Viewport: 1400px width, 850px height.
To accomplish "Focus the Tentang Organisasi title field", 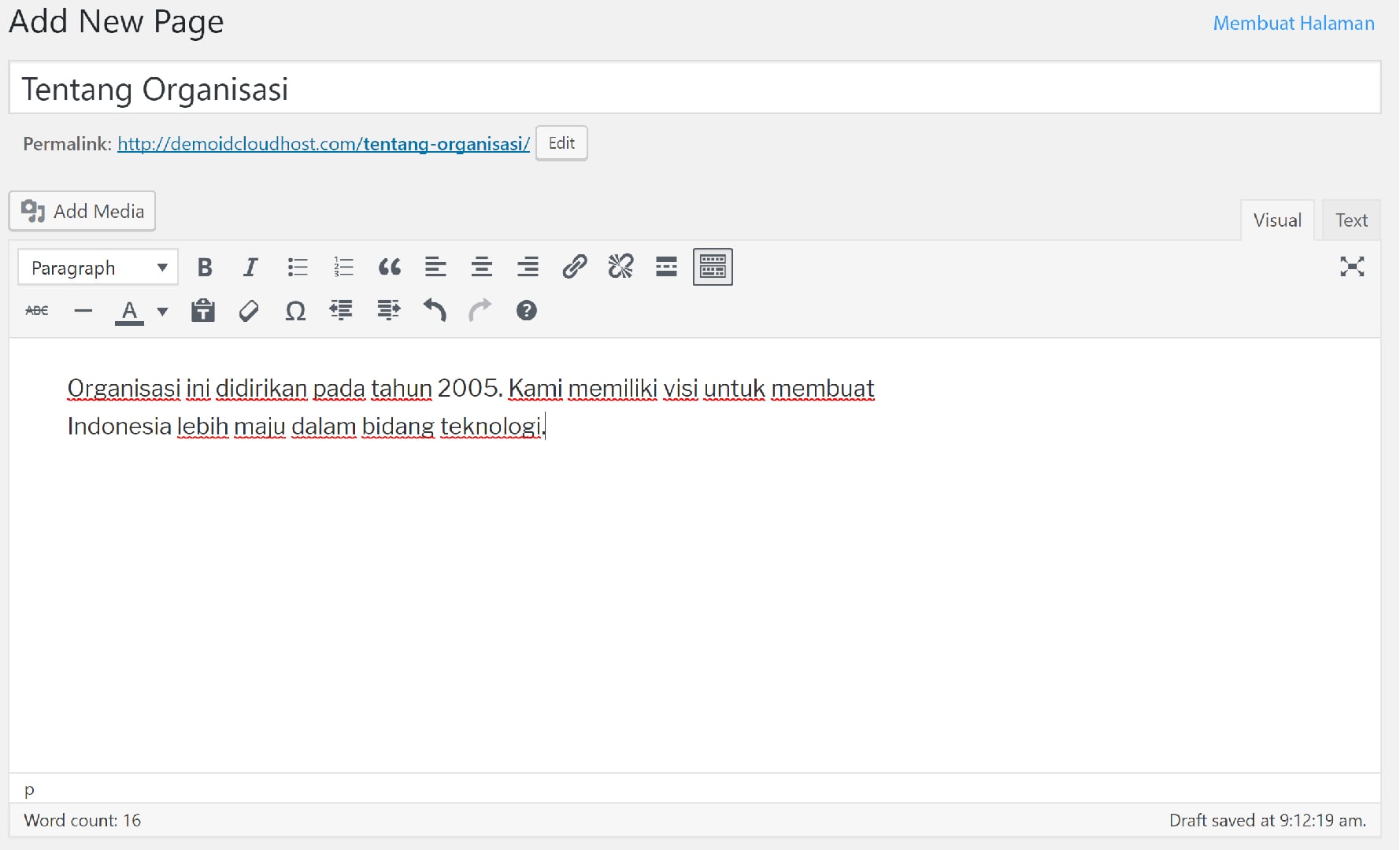I will pyautogui.click(x=695, y=87).
